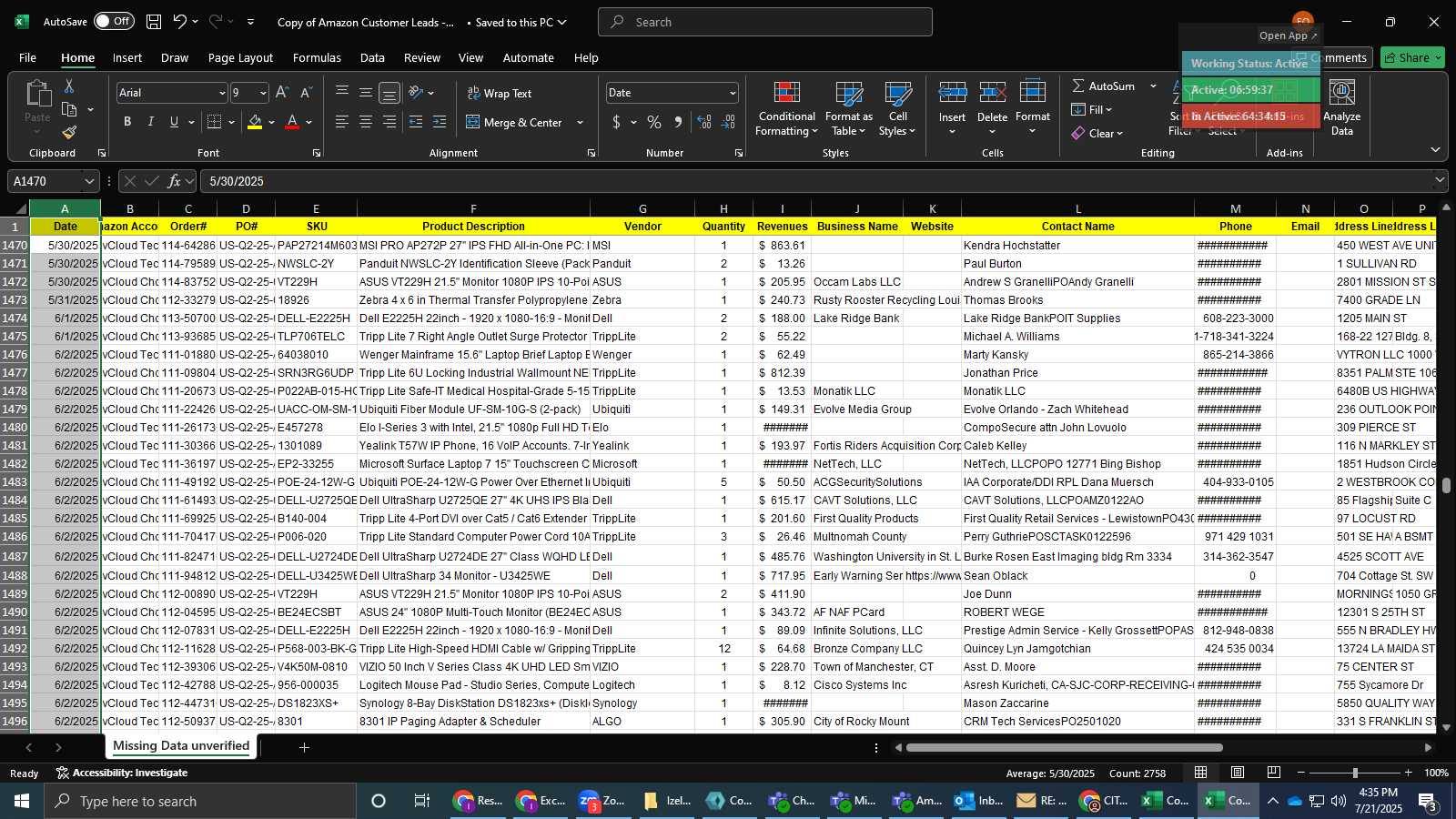Open the Name Box dropdown arrow
The width and height of the screenshot is (1456, 819).
(89, 181)
